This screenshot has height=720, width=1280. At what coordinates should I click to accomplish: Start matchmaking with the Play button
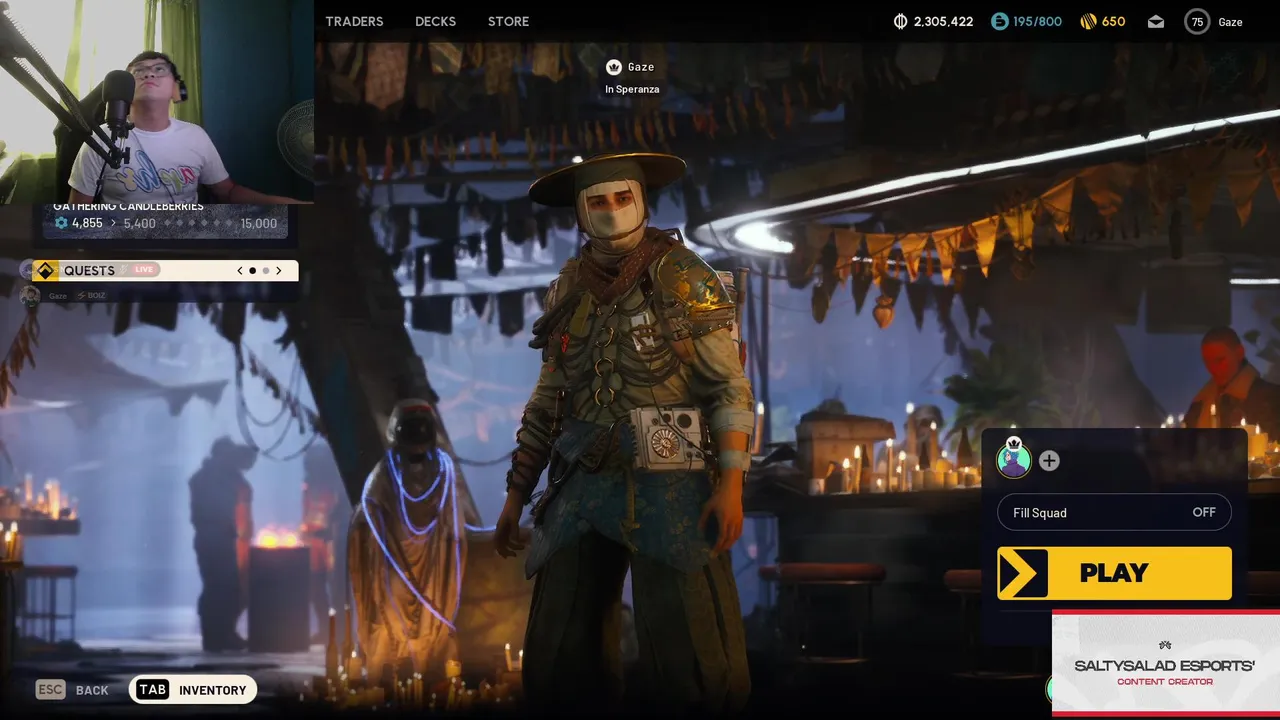click(1114, 573)
